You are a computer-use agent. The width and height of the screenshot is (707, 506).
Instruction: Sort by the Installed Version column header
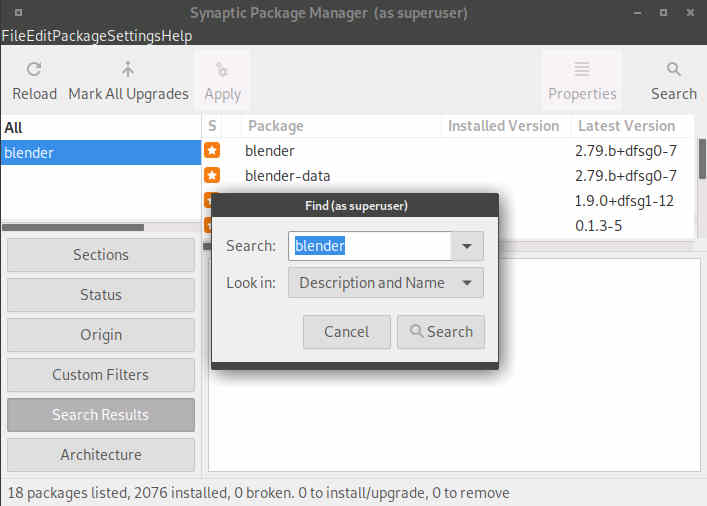coord(504,126)
